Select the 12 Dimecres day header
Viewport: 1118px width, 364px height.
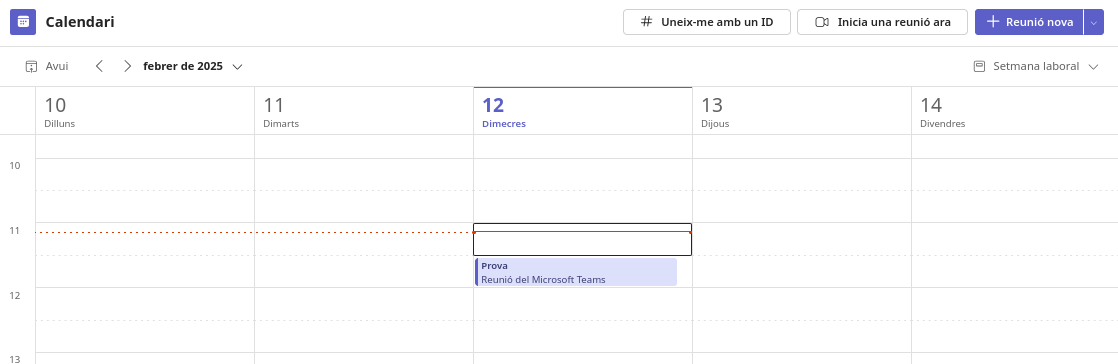pos(583,111)
